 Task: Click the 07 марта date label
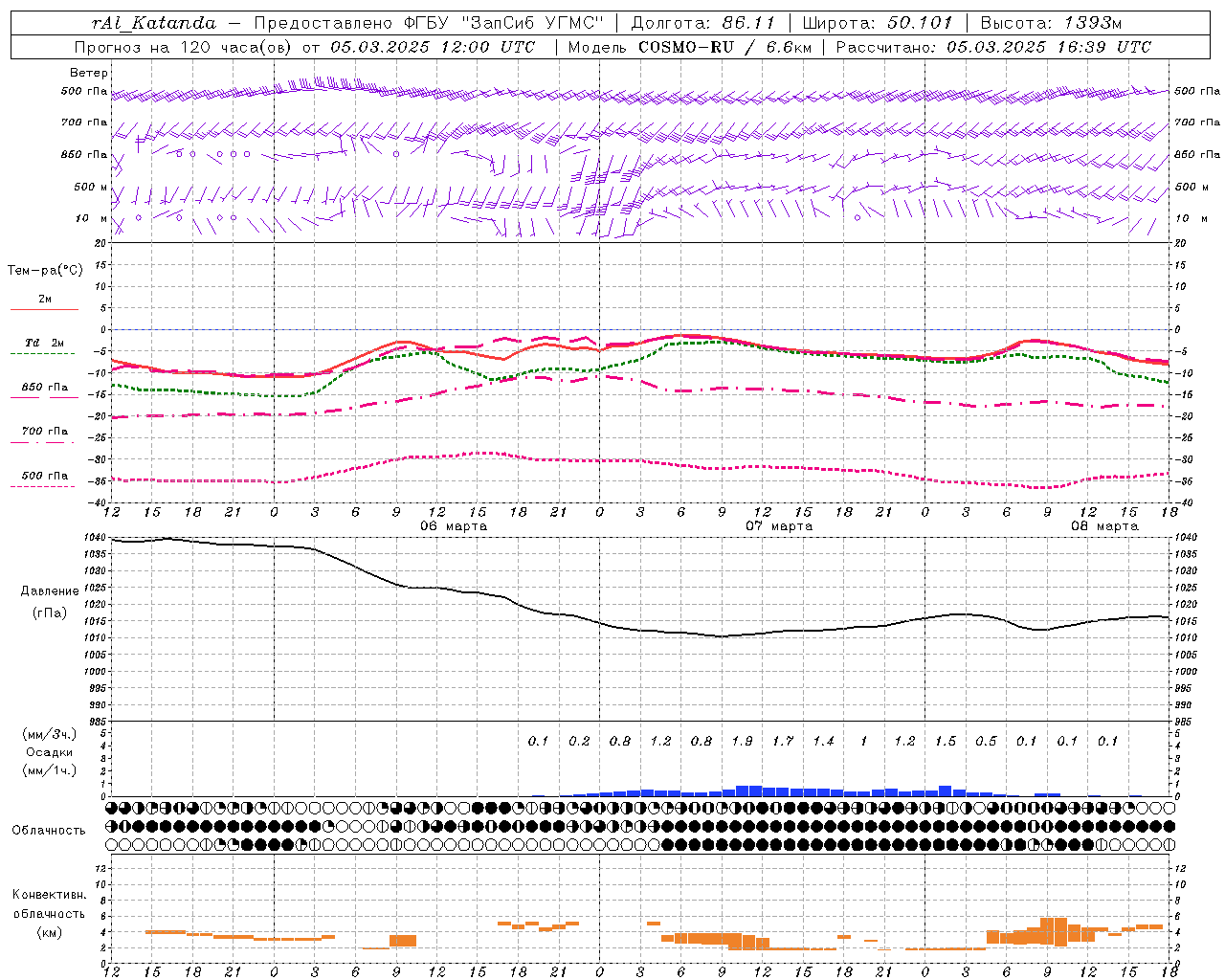(779, 526)
